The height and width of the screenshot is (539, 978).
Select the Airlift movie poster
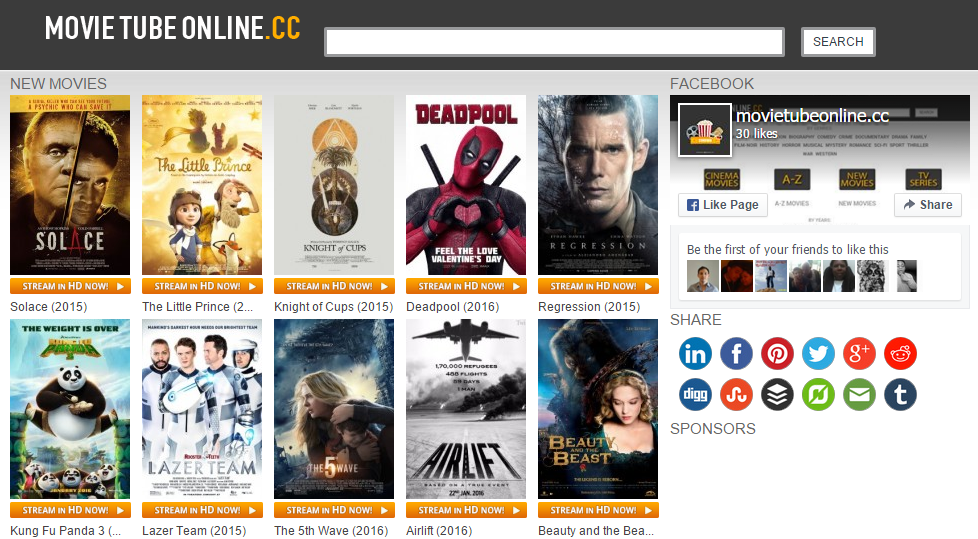[x=466, y=409]
